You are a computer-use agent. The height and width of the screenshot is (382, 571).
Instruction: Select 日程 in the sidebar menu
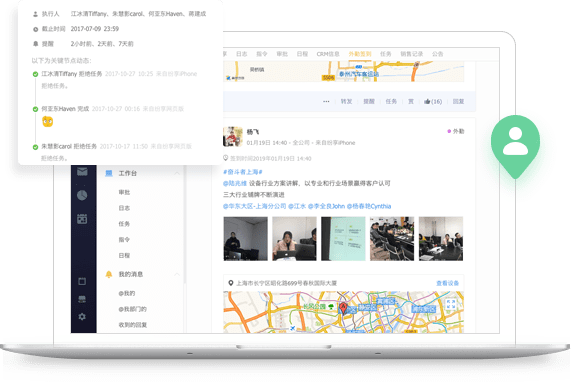(124, 255)
